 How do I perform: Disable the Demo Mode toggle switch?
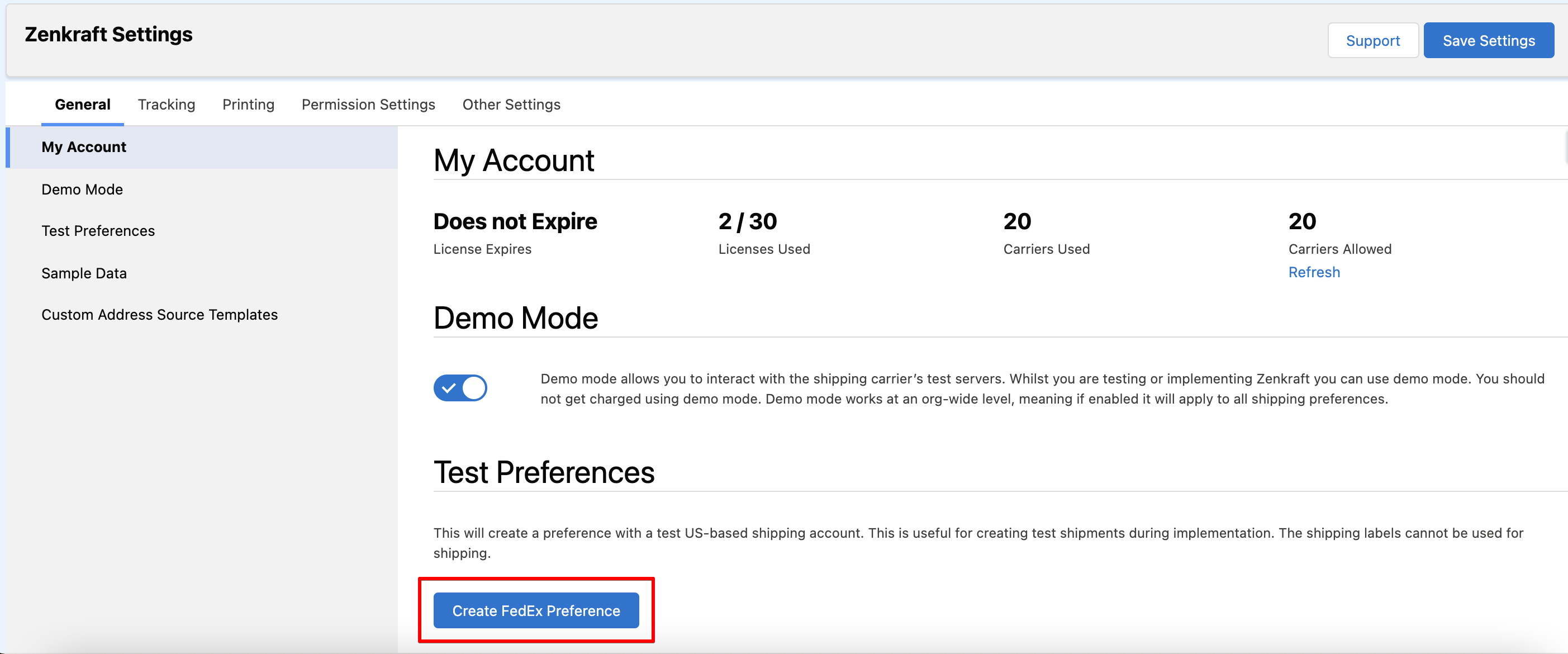click(460, 388)
